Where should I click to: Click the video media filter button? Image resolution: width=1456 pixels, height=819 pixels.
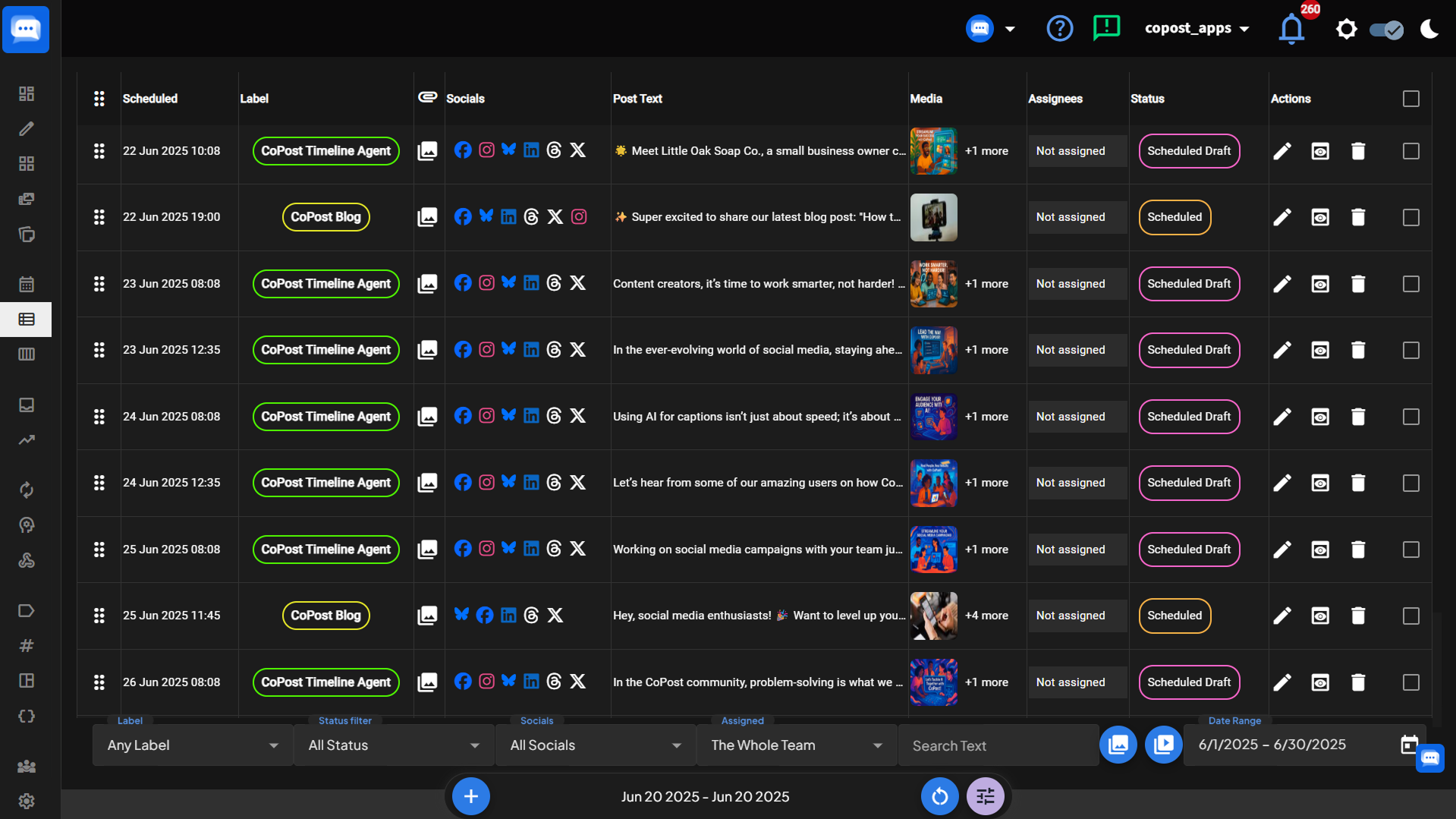(1163, 745)
